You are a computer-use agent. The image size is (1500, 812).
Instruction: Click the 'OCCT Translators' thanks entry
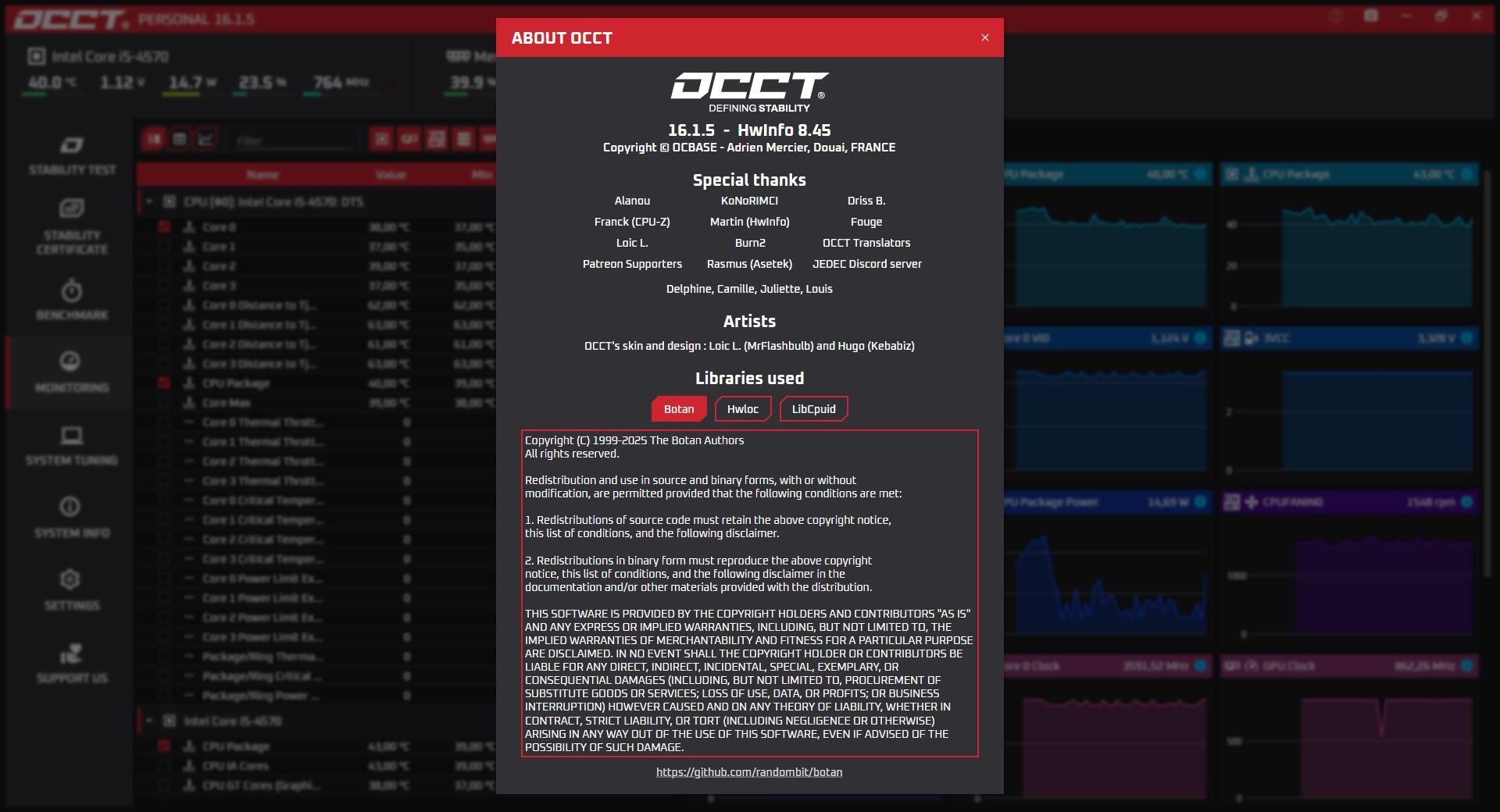(x=866, y=243)
